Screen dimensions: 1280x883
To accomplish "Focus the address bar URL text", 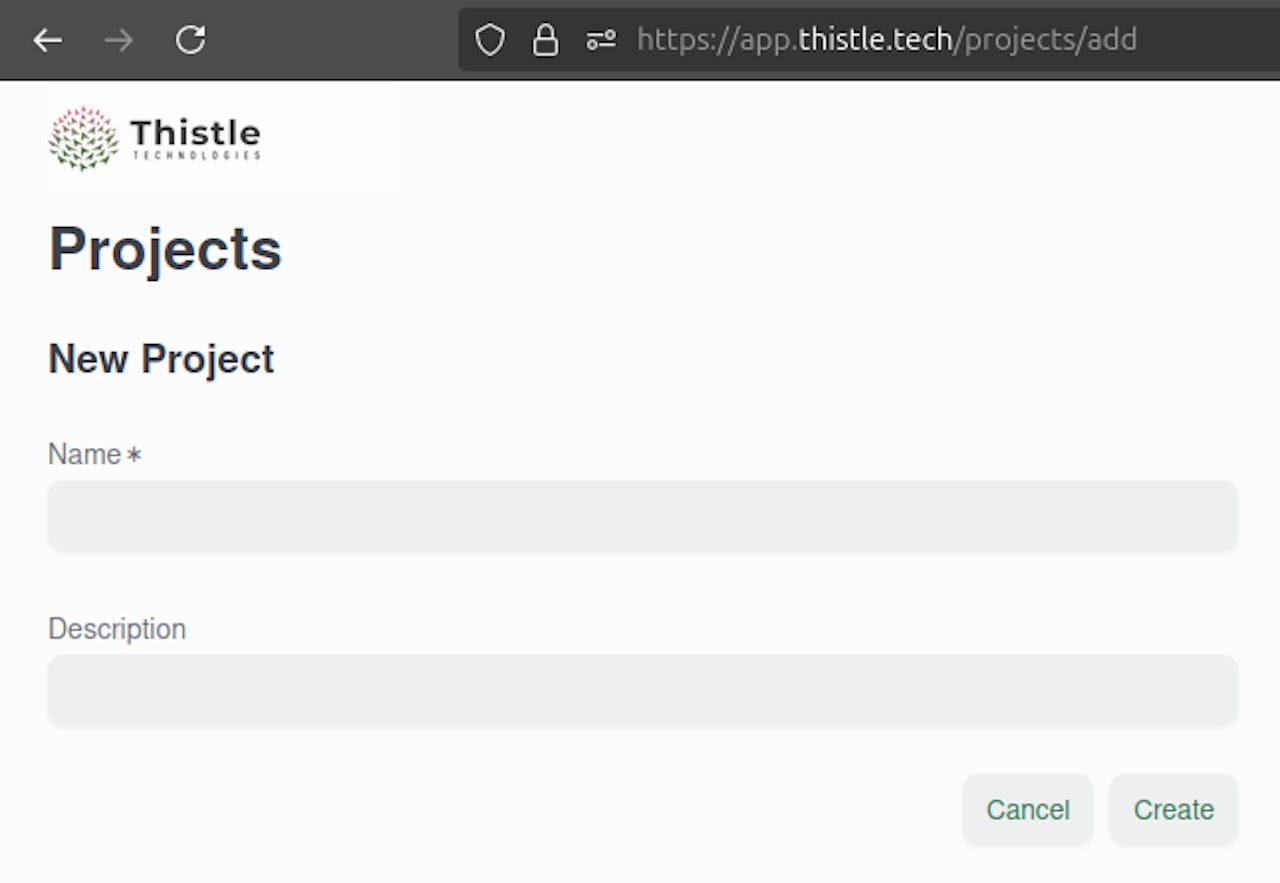I will [886, 40].
